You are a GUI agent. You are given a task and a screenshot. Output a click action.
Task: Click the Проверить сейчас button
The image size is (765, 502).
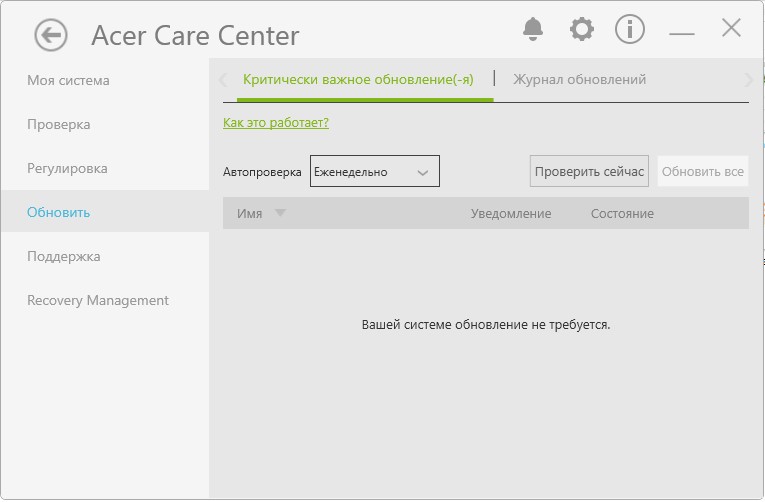[589, 171]
